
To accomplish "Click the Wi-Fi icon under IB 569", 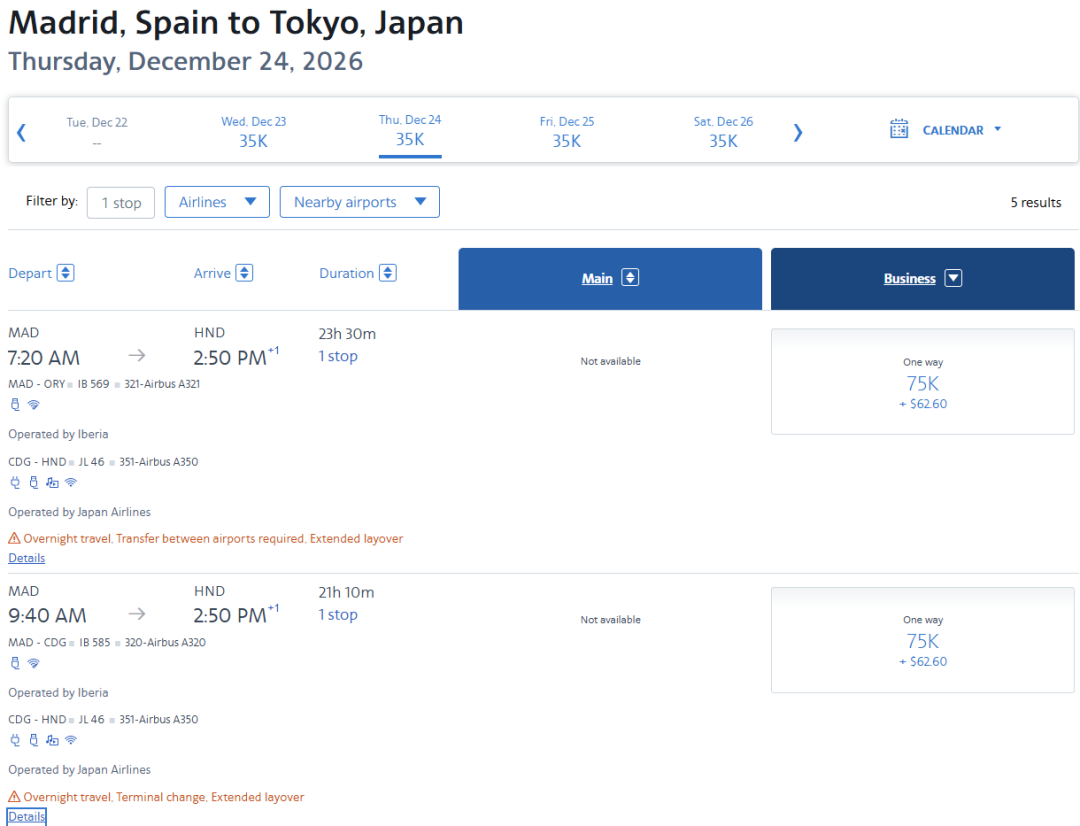I will coord(33,404).
